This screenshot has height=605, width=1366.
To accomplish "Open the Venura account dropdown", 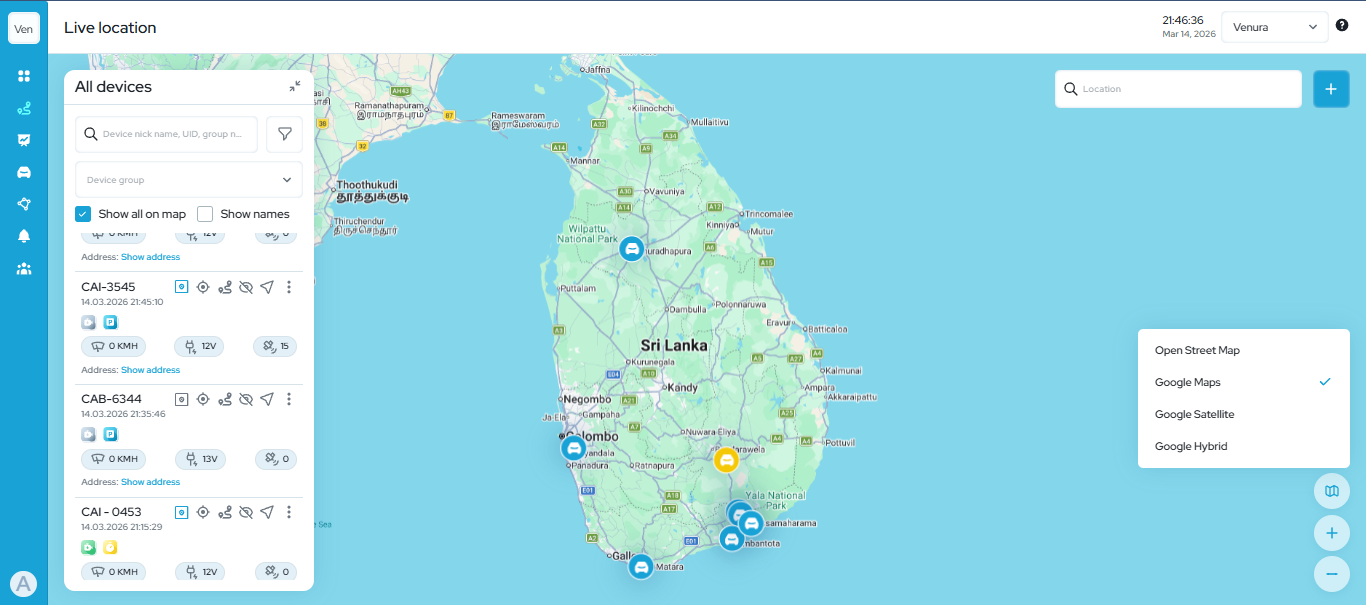I will point(1274,27).
